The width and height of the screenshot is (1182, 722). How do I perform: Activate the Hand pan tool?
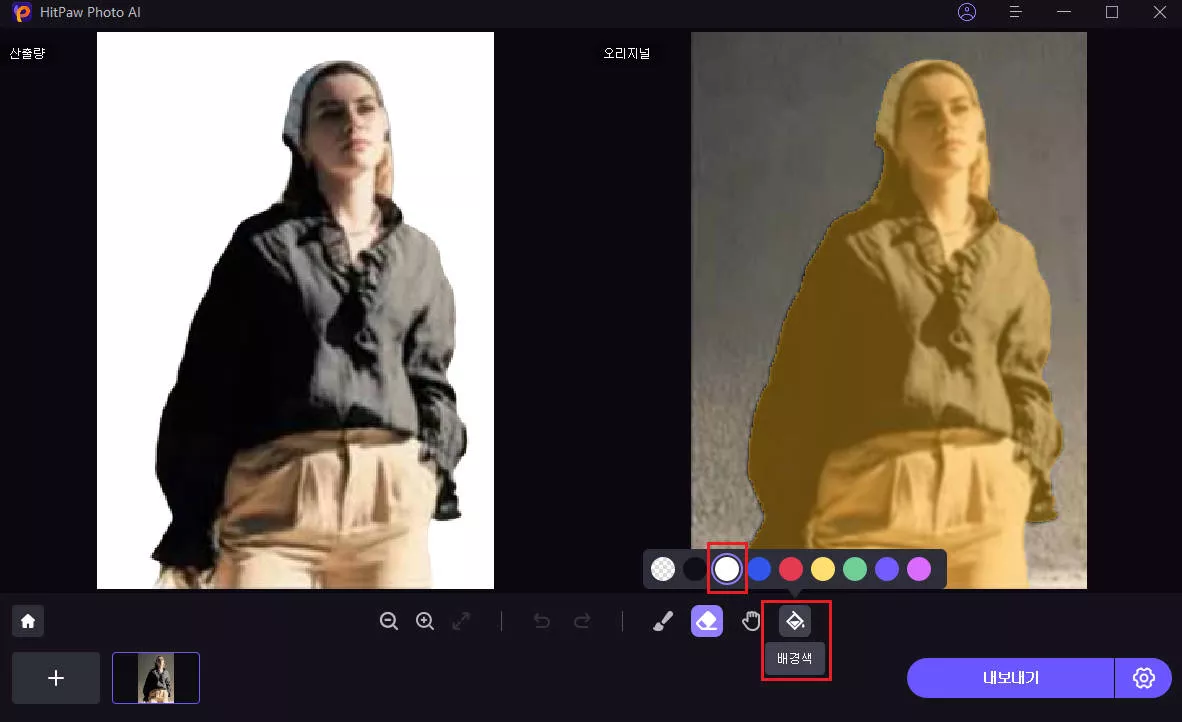tap(751, 621)
